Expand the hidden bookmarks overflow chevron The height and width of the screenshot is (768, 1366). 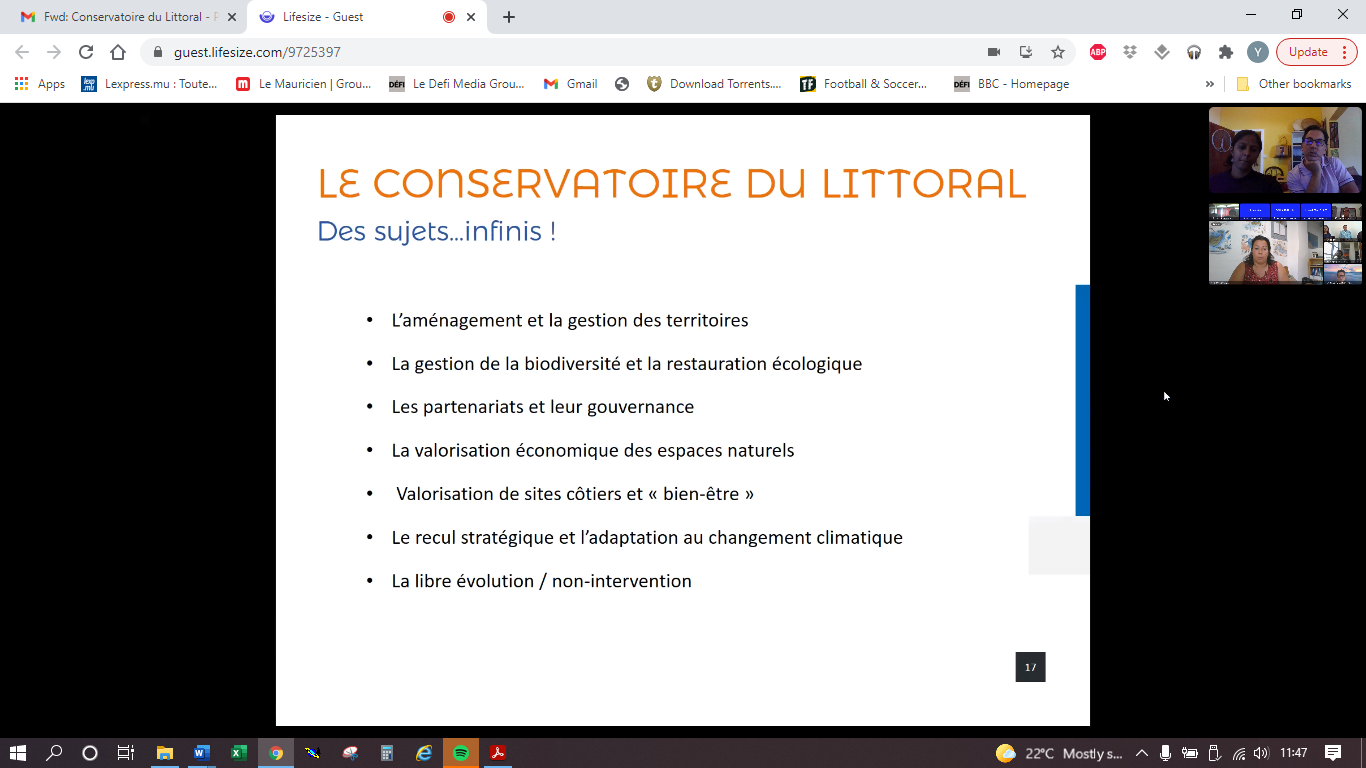pos(1210,84)
